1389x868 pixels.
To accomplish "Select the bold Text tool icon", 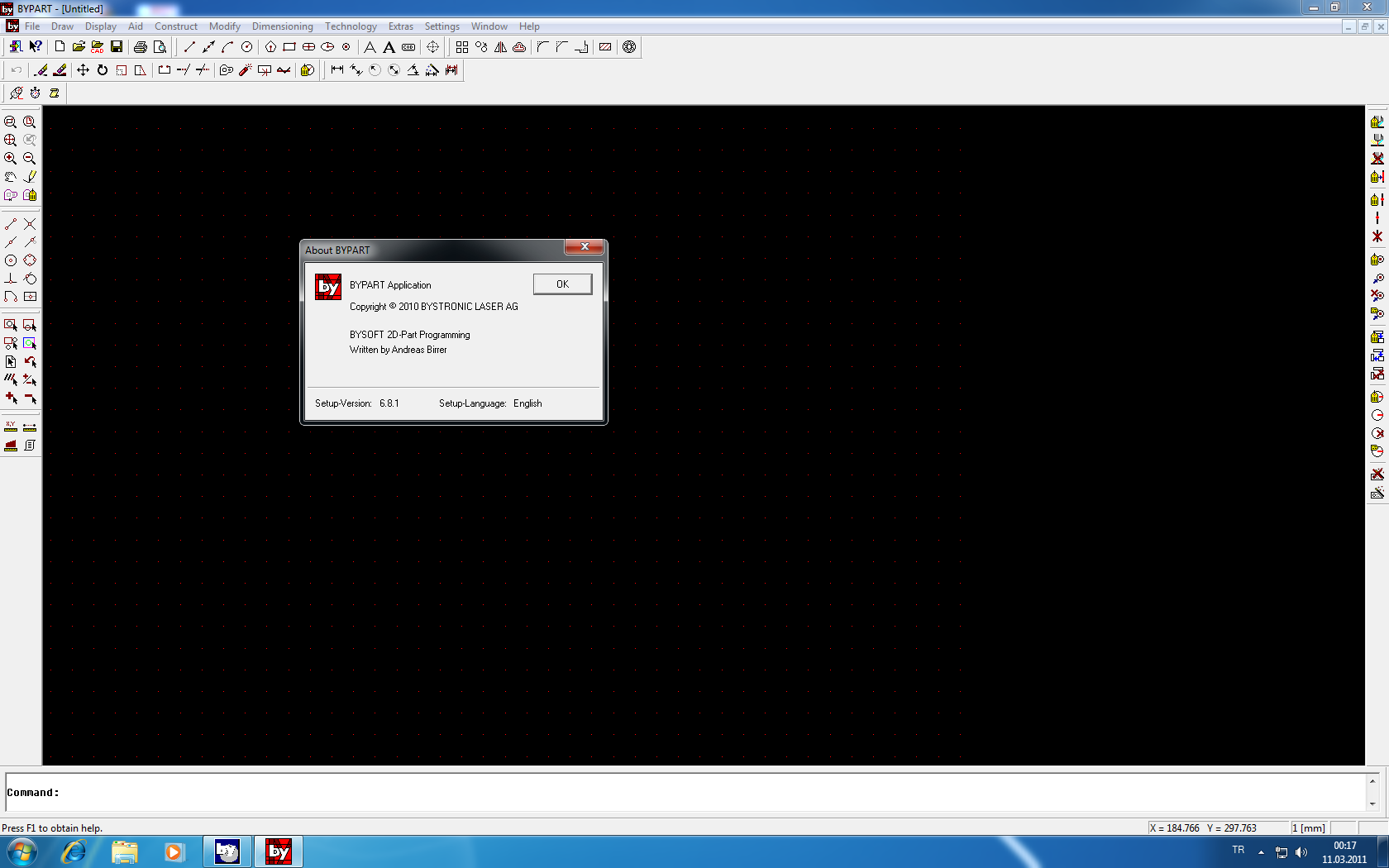I will pyautogui.click(x=389, y=47).
